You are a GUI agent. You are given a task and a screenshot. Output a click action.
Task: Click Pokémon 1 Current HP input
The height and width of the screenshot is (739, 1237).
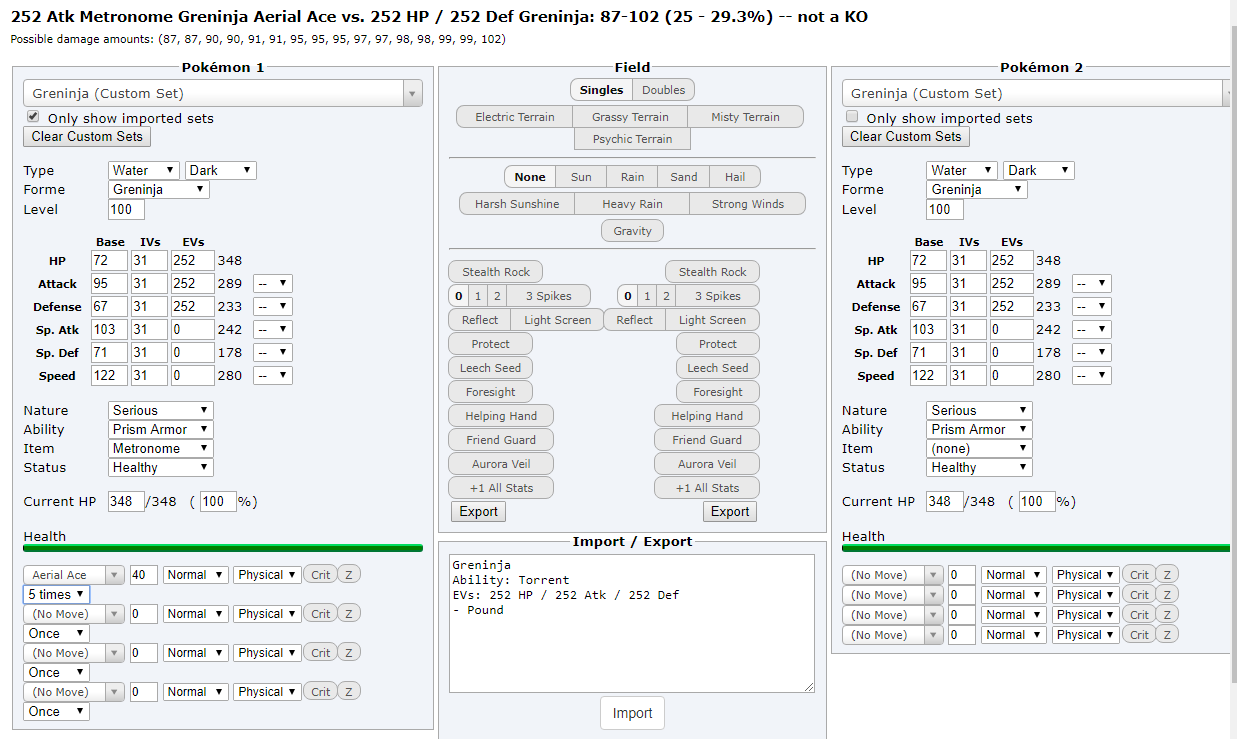tap(126, 501)
